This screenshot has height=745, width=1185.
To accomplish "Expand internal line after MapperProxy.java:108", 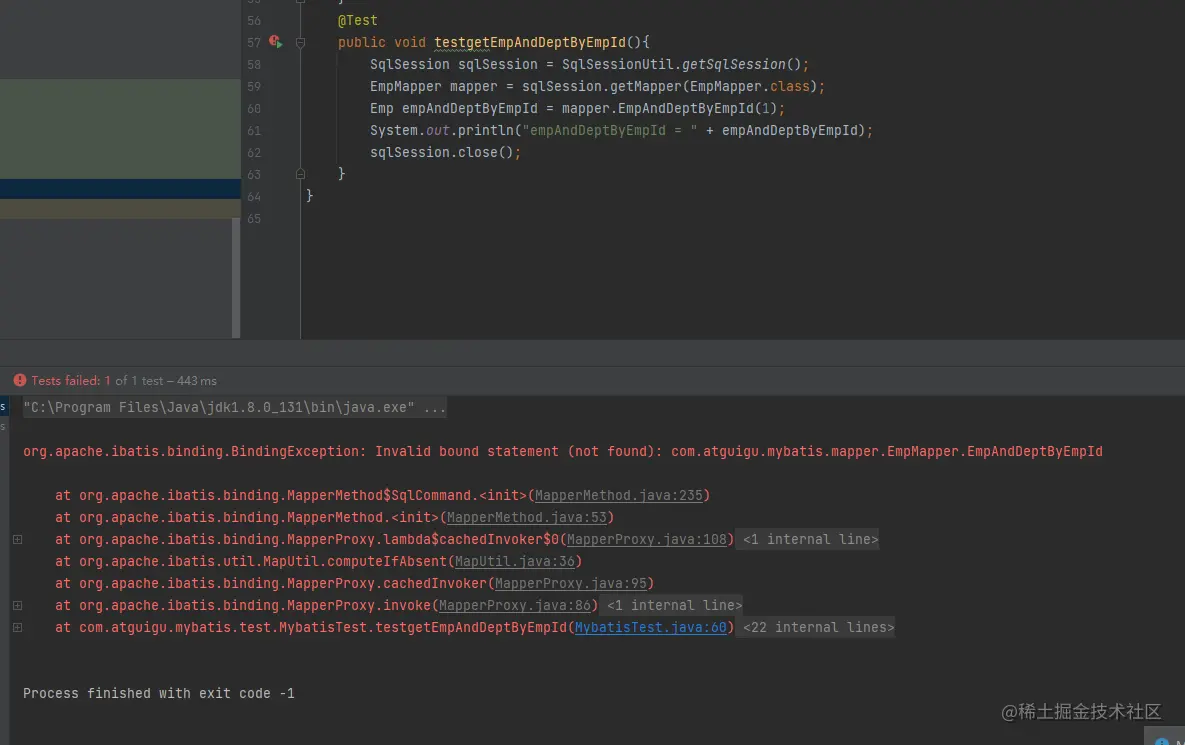I will (x=17, y=539).
